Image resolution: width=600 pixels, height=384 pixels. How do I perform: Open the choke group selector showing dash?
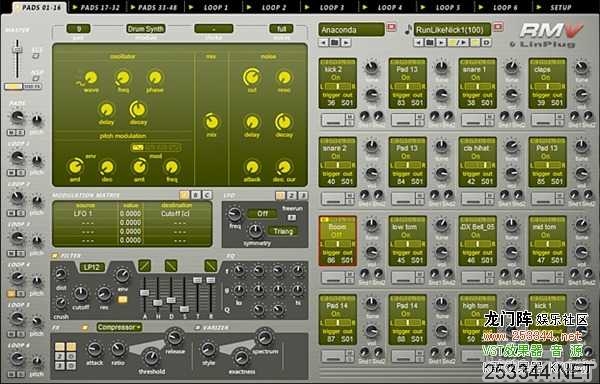214,29
